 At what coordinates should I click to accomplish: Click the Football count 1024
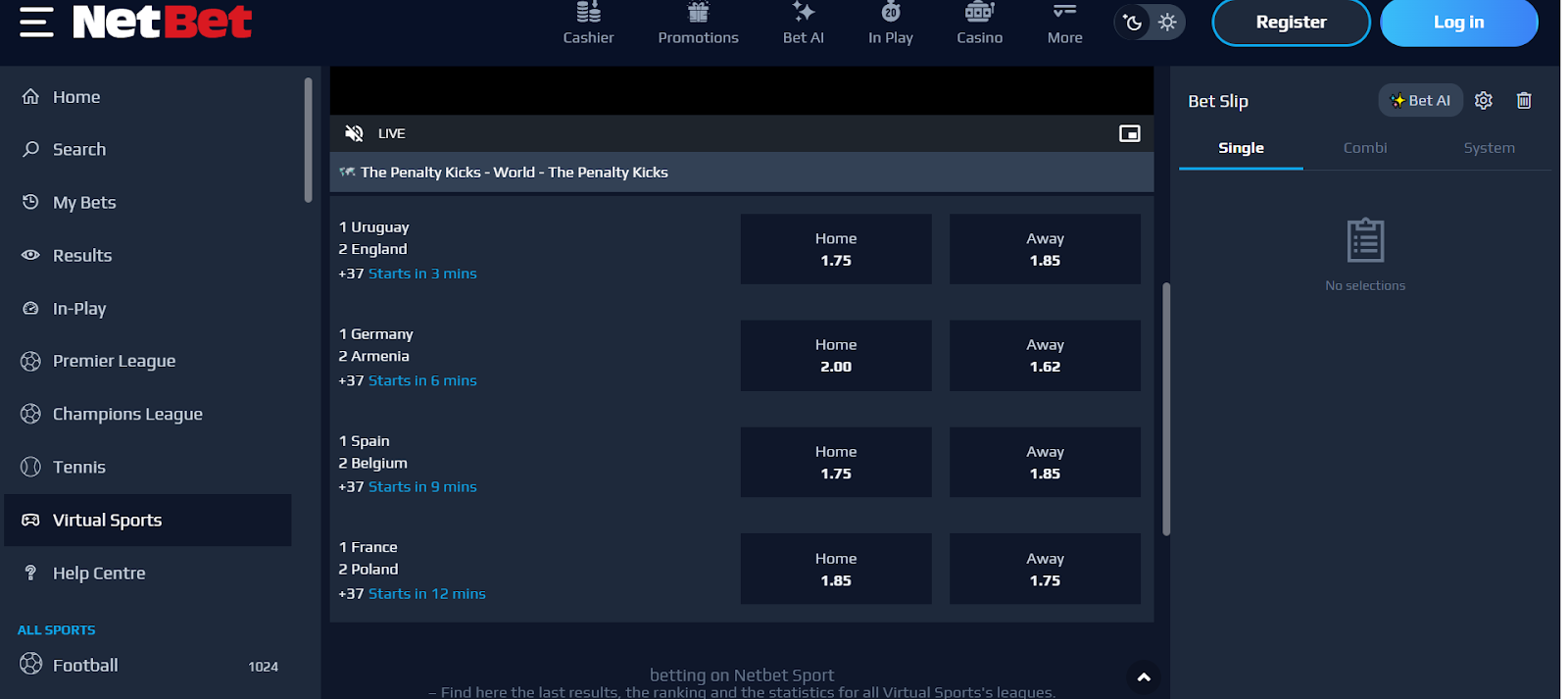(x=263, y=667)
